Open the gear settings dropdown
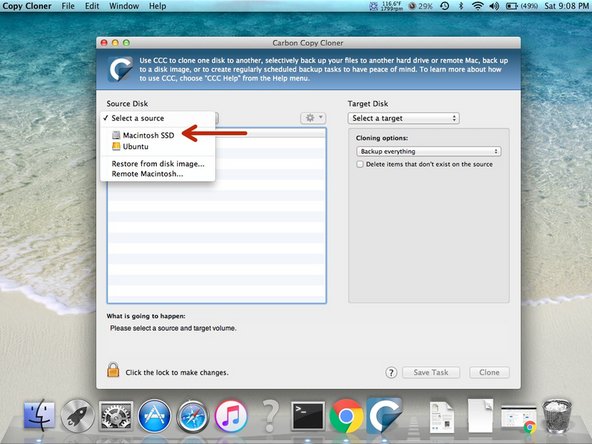592x444 pixels. [x=313, y=118]
